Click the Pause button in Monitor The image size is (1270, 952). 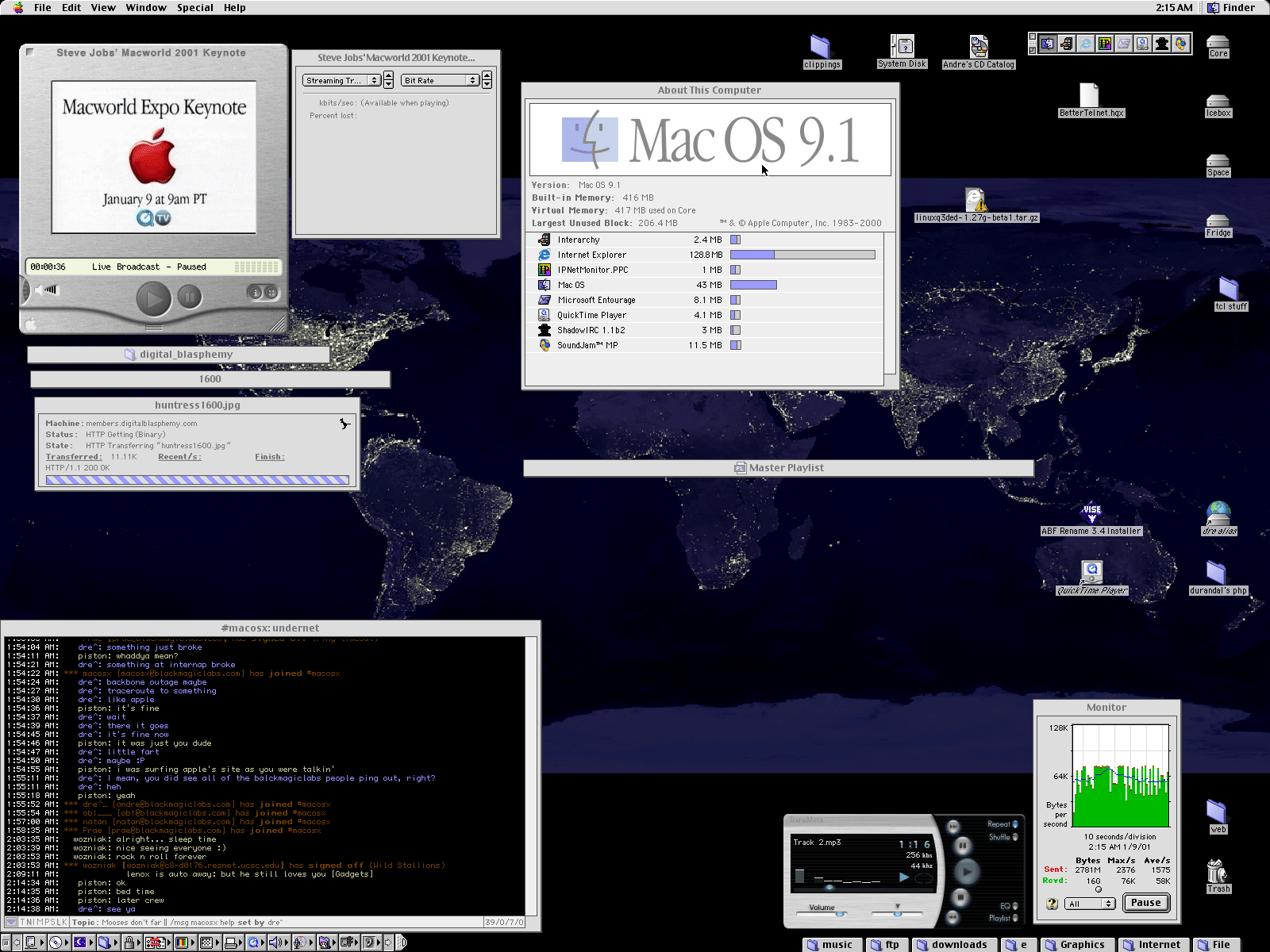click(x=1145, y=903)
